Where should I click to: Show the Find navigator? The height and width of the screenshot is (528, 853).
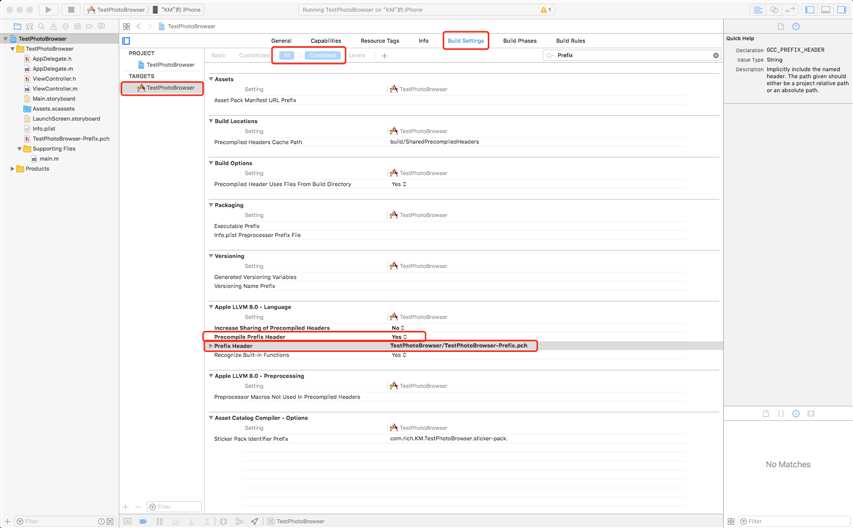click(x=41, y=26)
